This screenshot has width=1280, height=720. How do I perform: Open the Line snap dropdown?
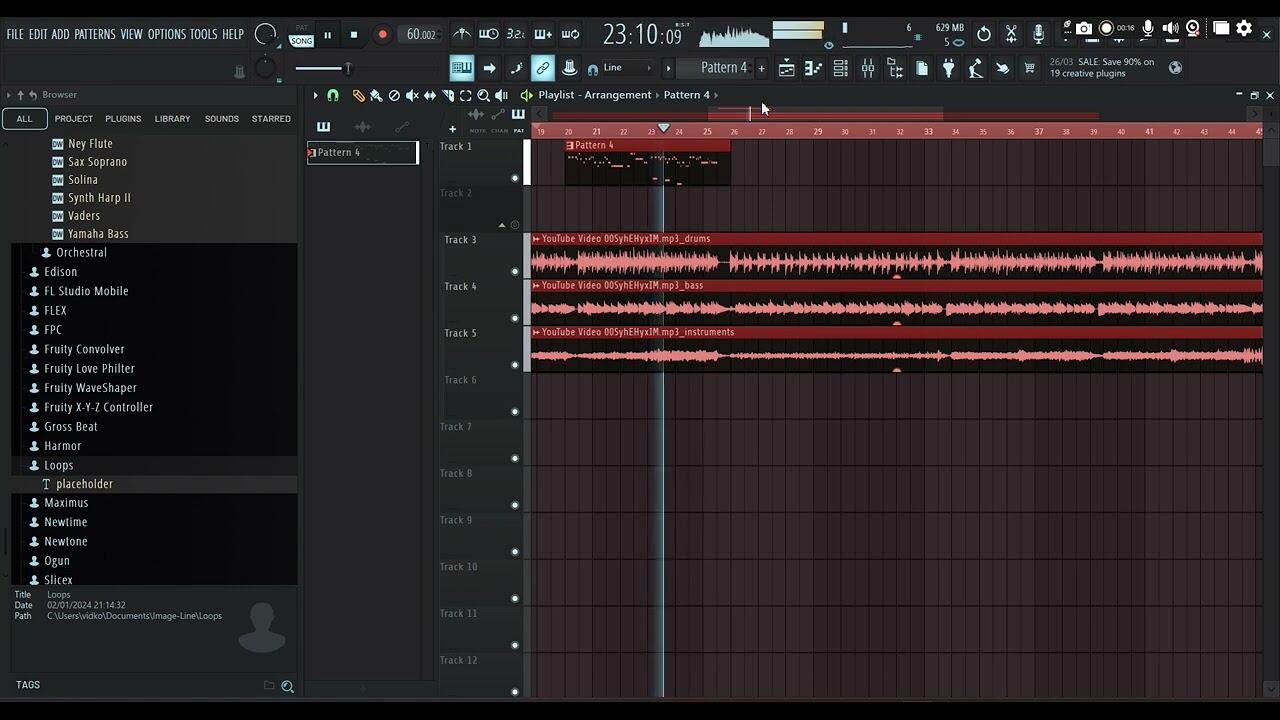click(x=620, y=68)
